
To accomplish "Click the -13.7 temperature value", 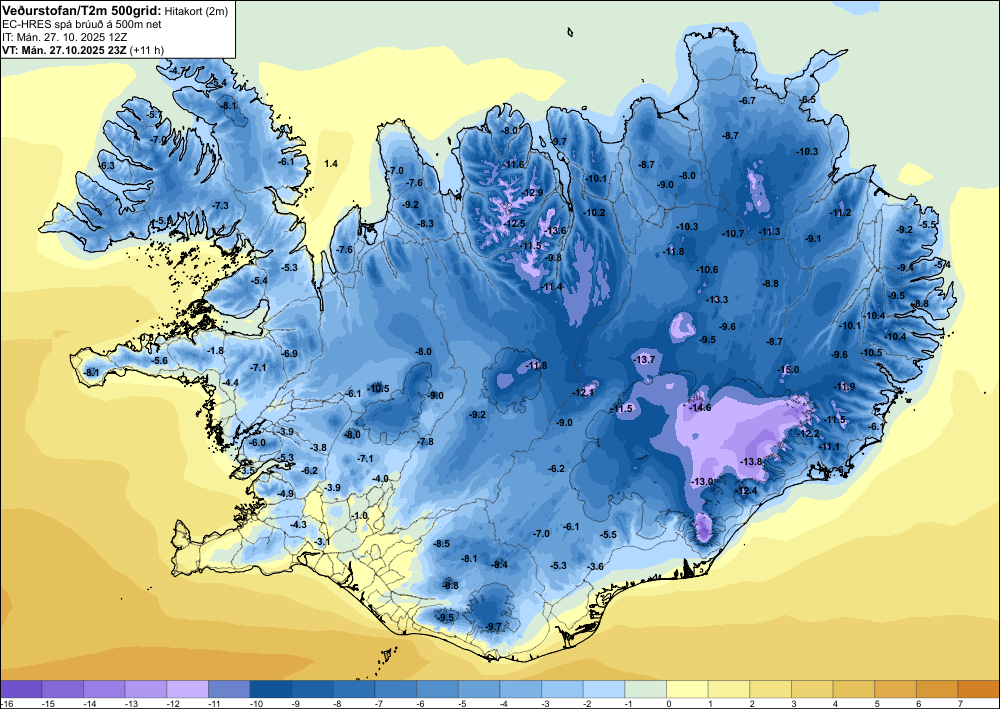I will point(644,360).
